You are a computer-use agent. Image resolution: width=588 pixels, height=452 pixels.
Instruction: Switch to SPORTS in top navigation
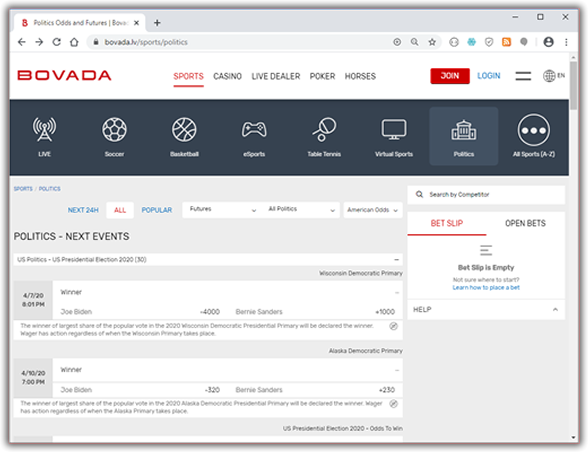point(188,77)
